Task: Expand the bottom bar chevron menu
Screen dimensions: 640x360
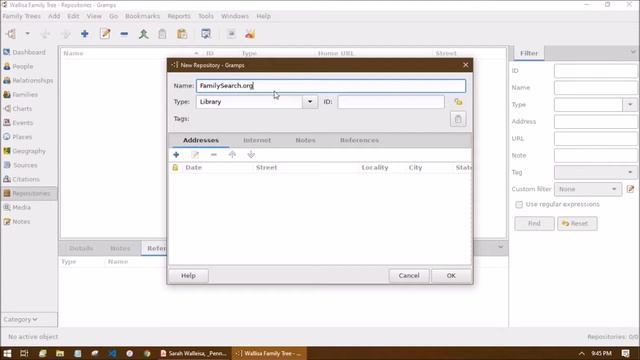Action: 500,247
